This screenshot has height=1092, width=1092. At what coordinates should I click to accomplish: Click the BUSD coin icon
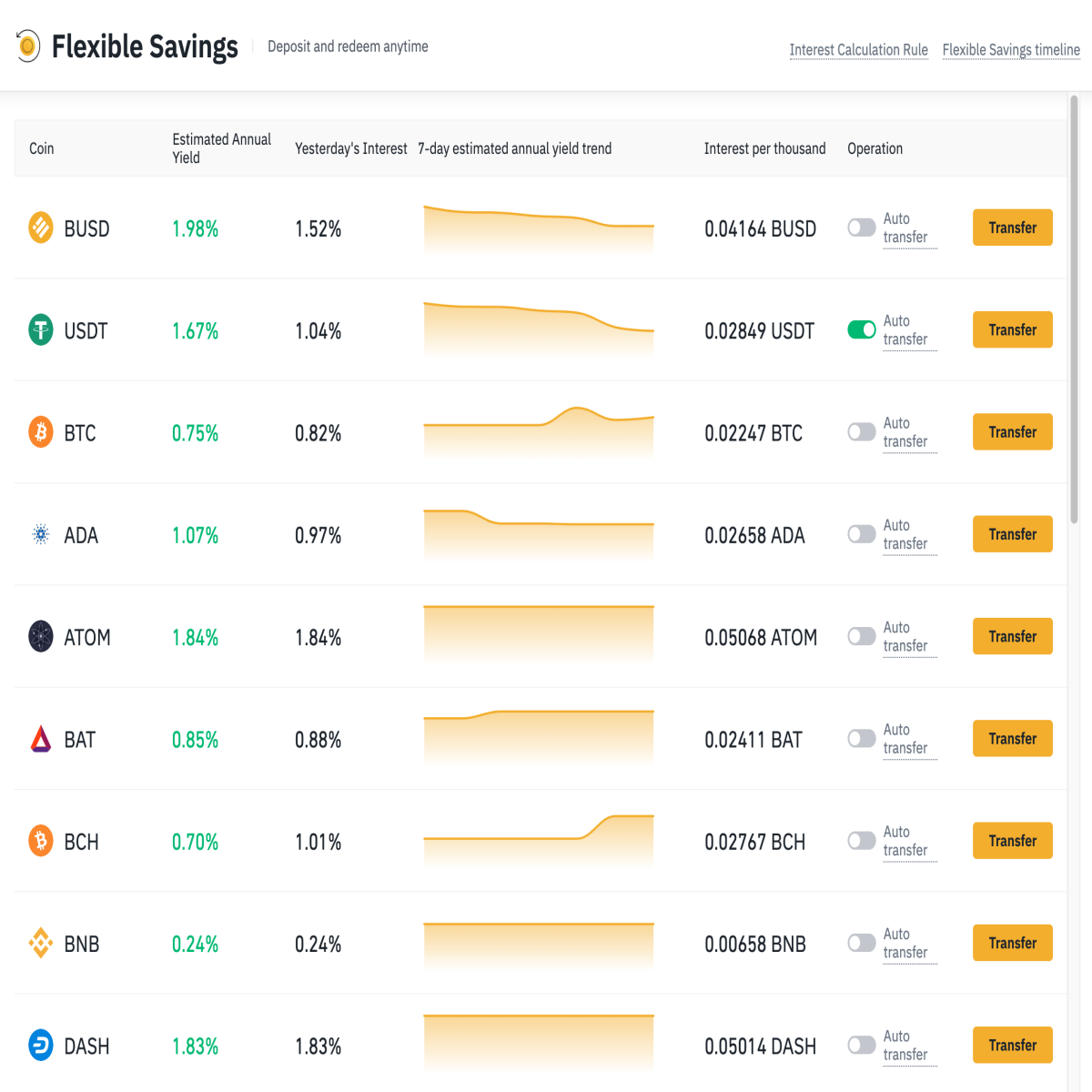tap(41, 227)
